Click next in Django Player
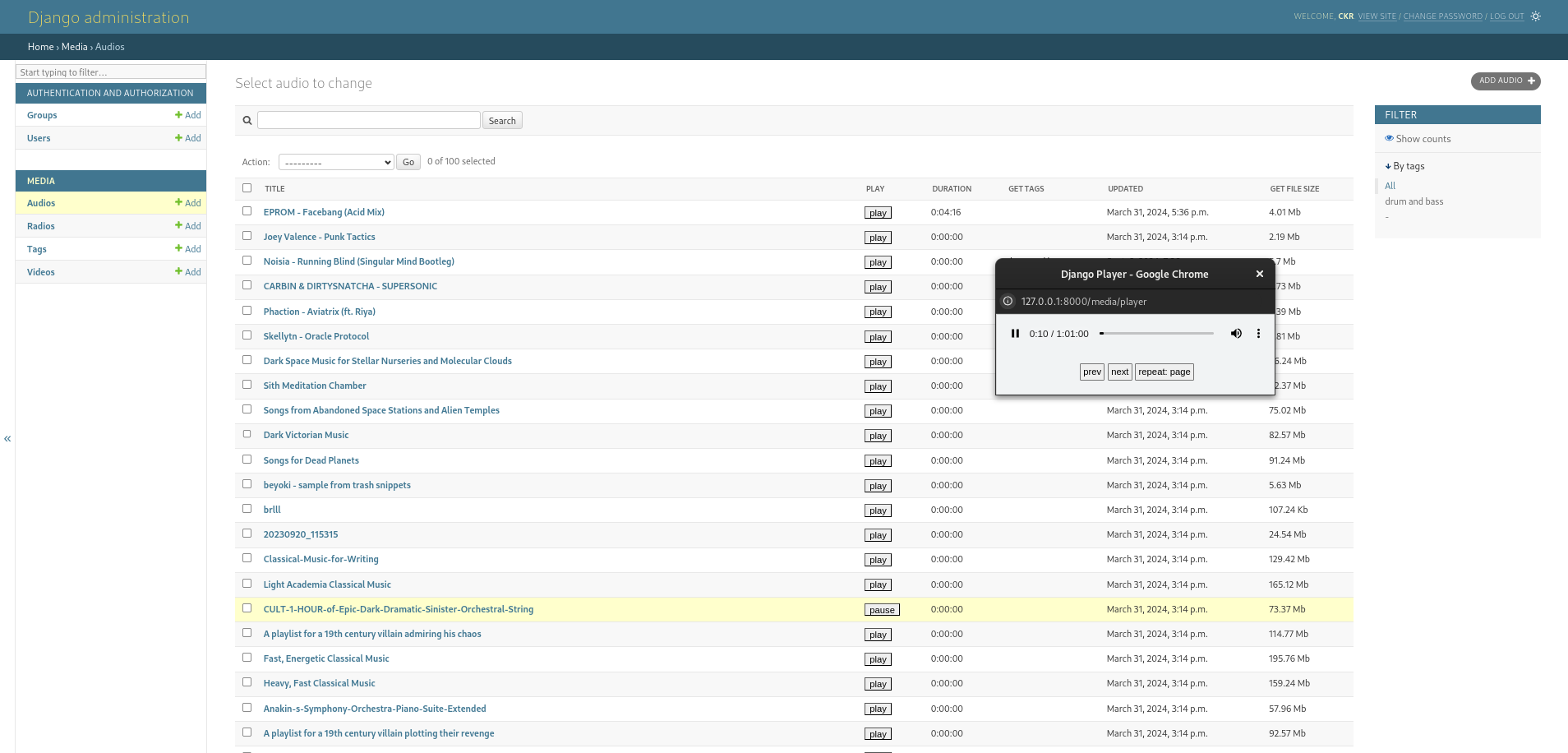This screenshot has height=753, width=1568. [x=1119, y=372]
